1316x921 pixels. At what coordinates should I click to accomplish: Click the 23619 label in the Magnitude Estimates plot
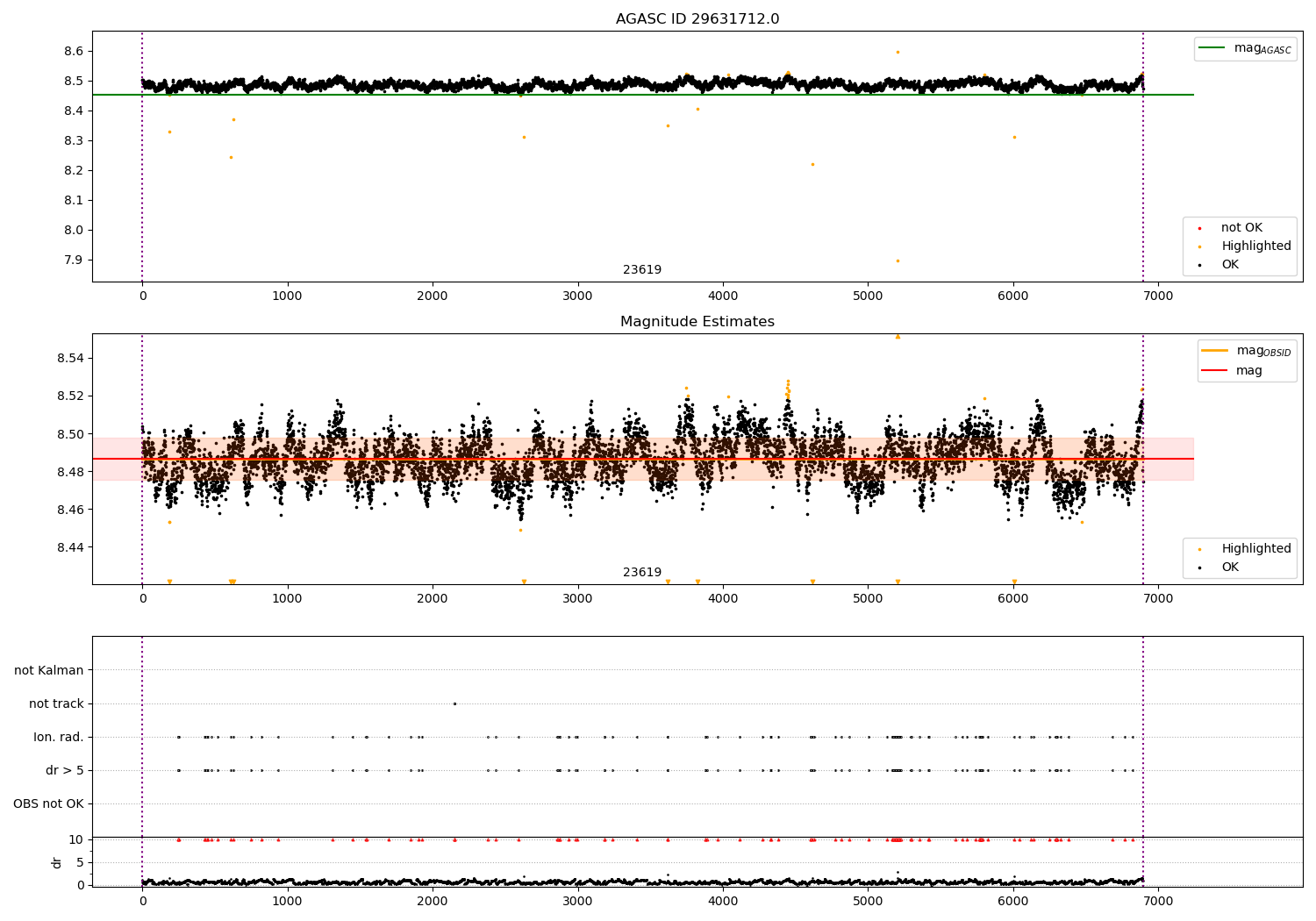pyautogui.click(x=642, y=573)
